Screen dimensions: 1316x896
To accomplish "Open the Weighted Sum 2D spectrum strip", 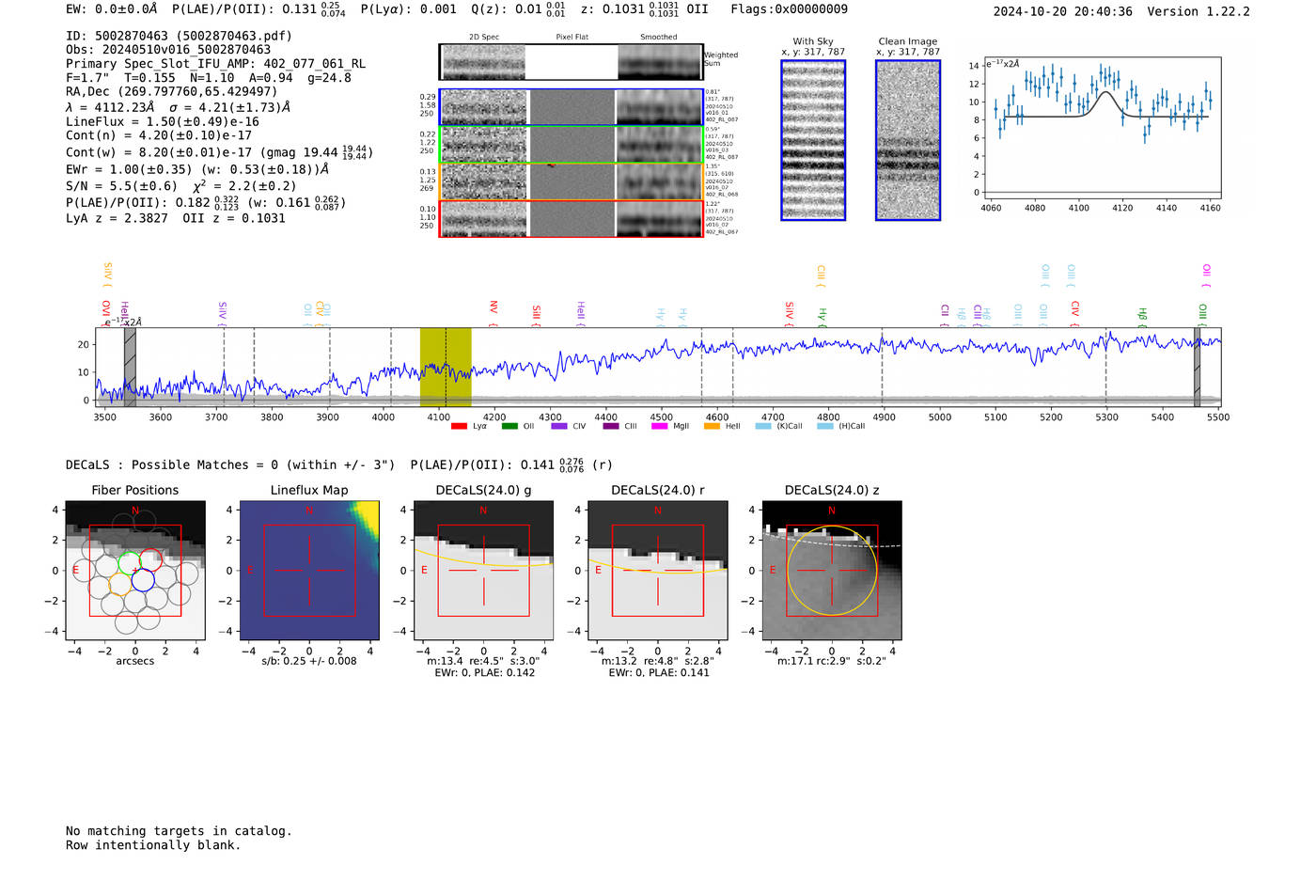I will tap(571, 62).
